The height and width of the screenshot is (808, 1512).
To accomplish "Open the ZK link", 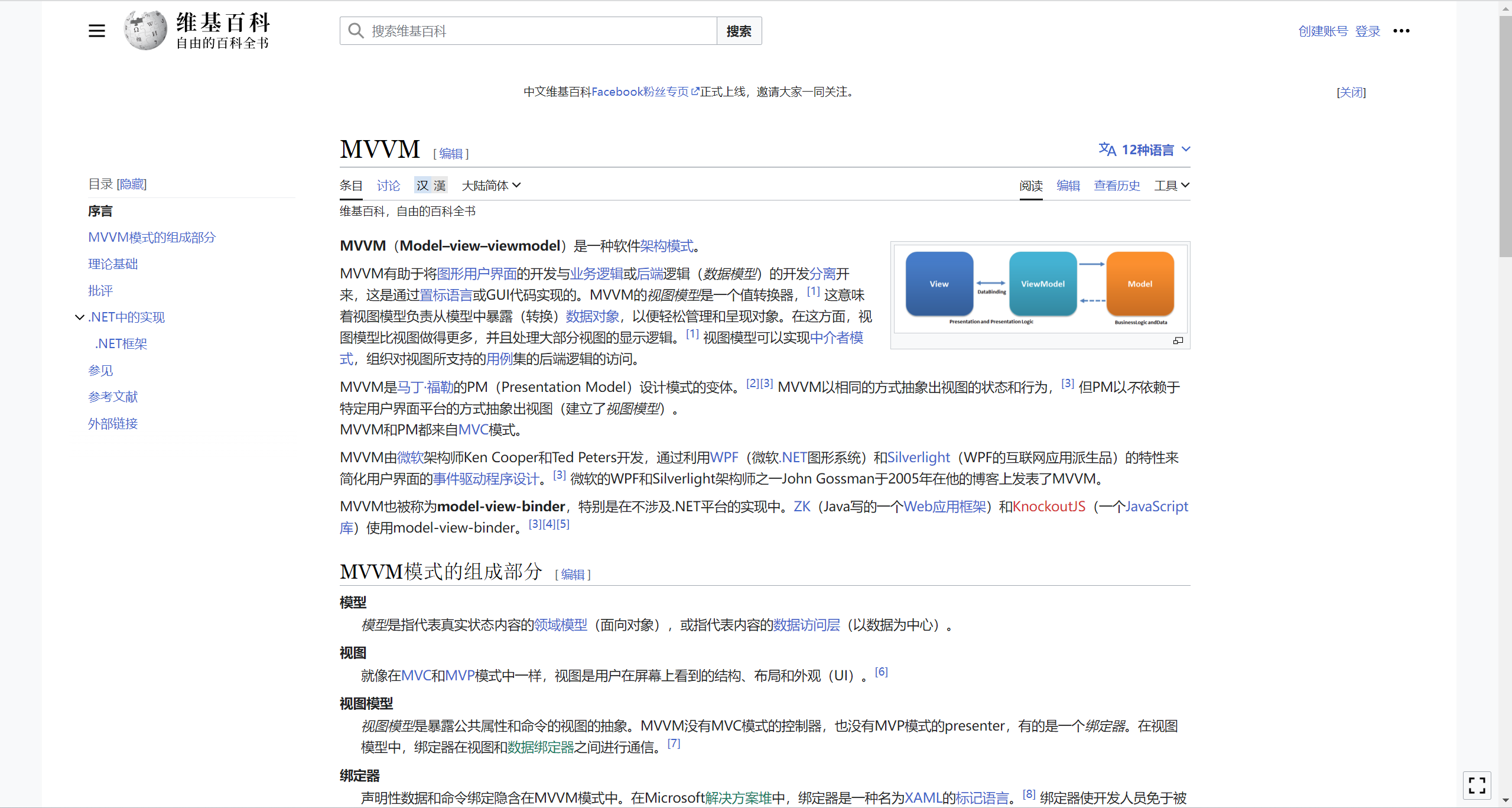I will pyautogui.click(x=802, y=507).
